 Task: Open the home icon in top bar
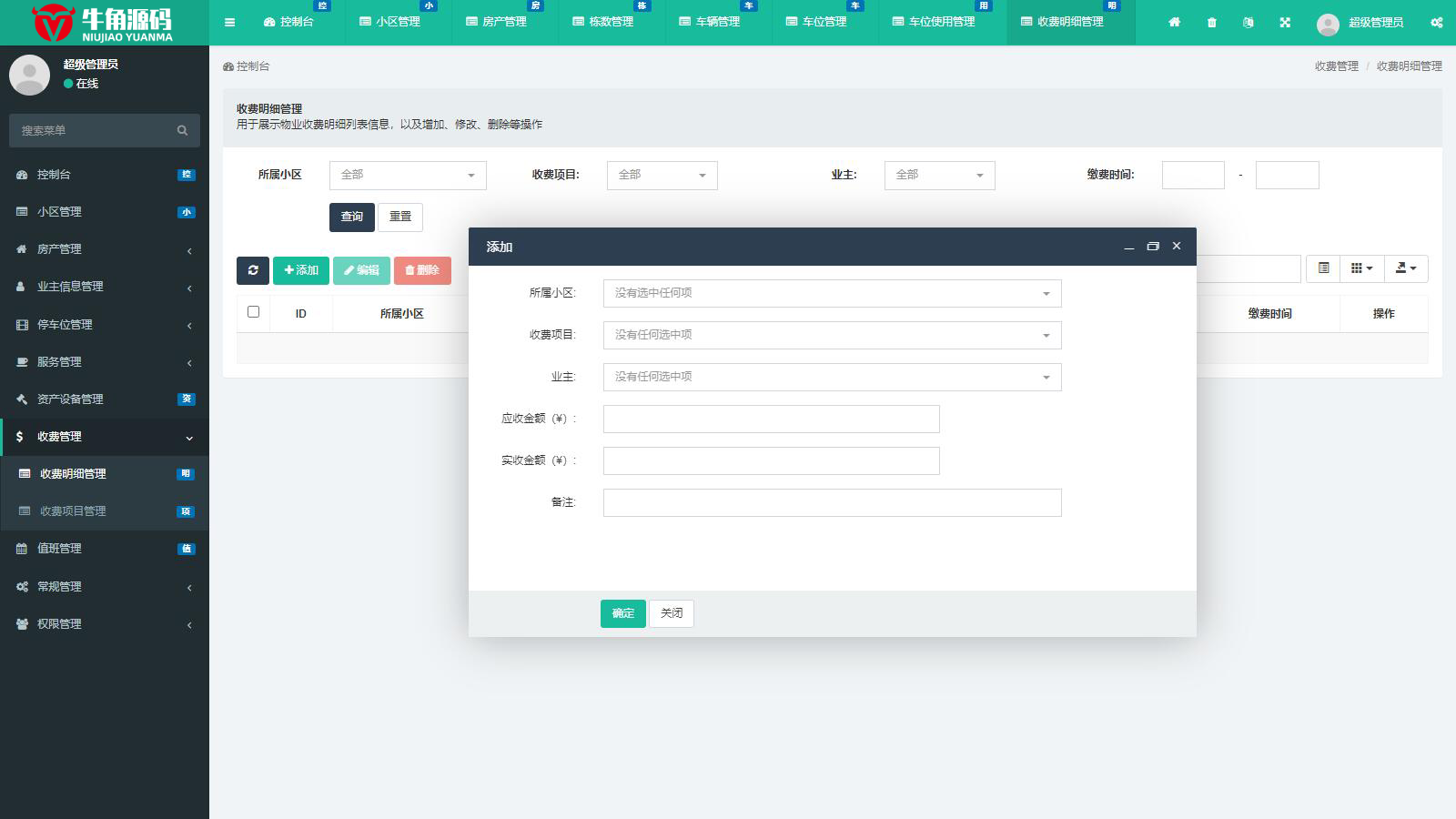1175,22
